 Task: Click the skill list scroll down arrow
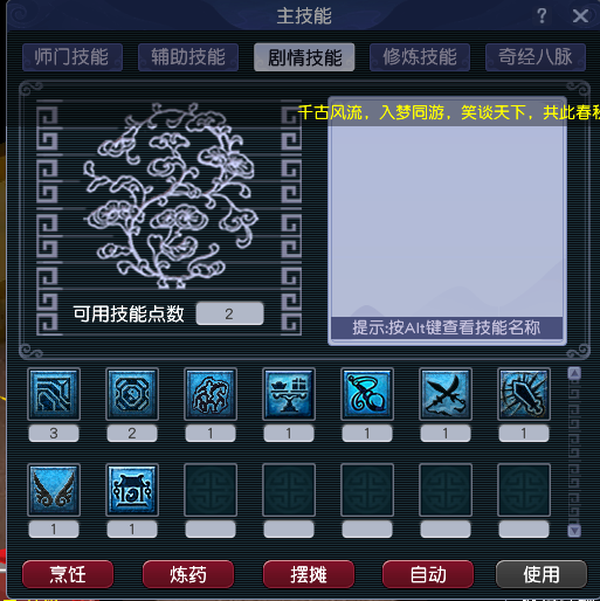pyautogui.click(x=574, y=530)
